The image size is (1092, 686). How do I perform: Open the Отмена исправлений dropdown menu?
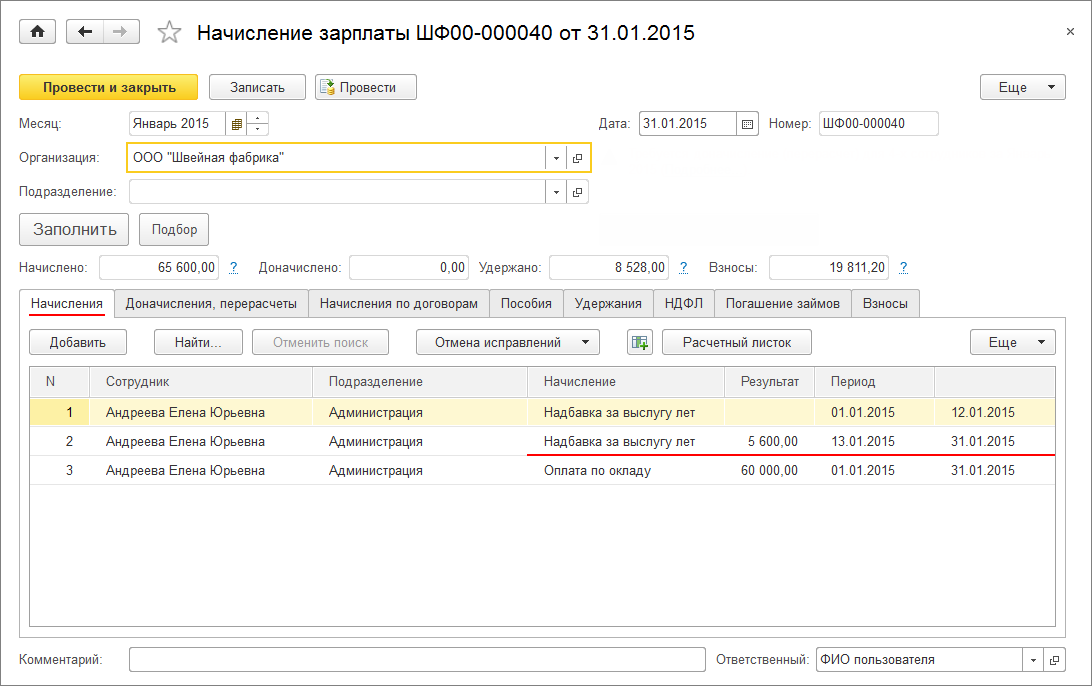click(x=507, y=342)
